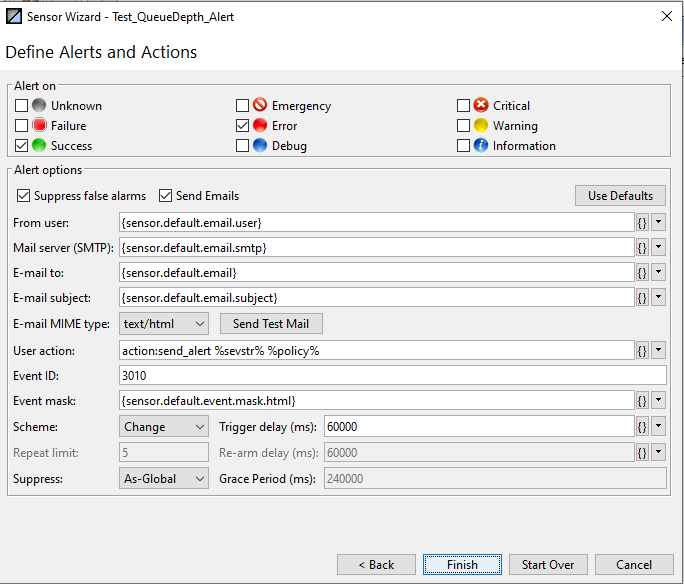Click the yellow Warning severity icon

pos(481,125)
